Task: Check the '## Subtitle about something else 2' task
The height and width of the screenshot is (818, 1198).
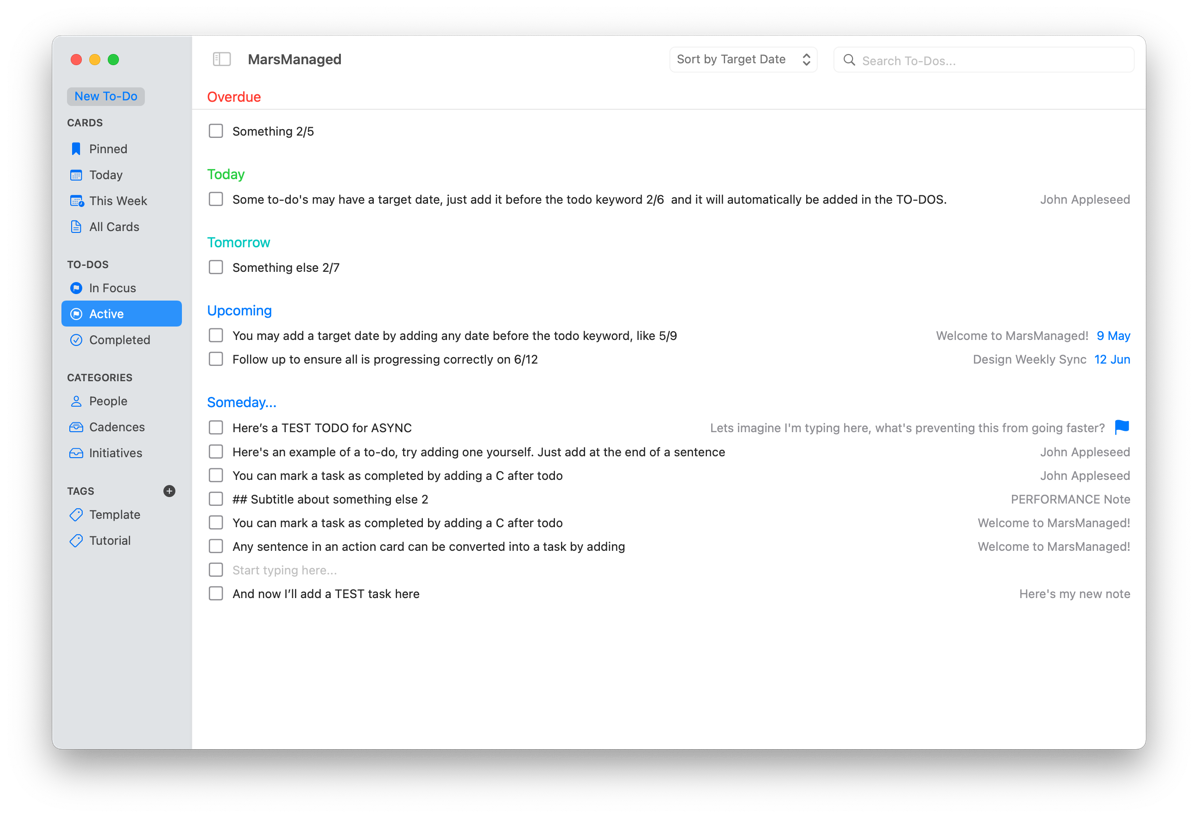Action: point(216,499)
